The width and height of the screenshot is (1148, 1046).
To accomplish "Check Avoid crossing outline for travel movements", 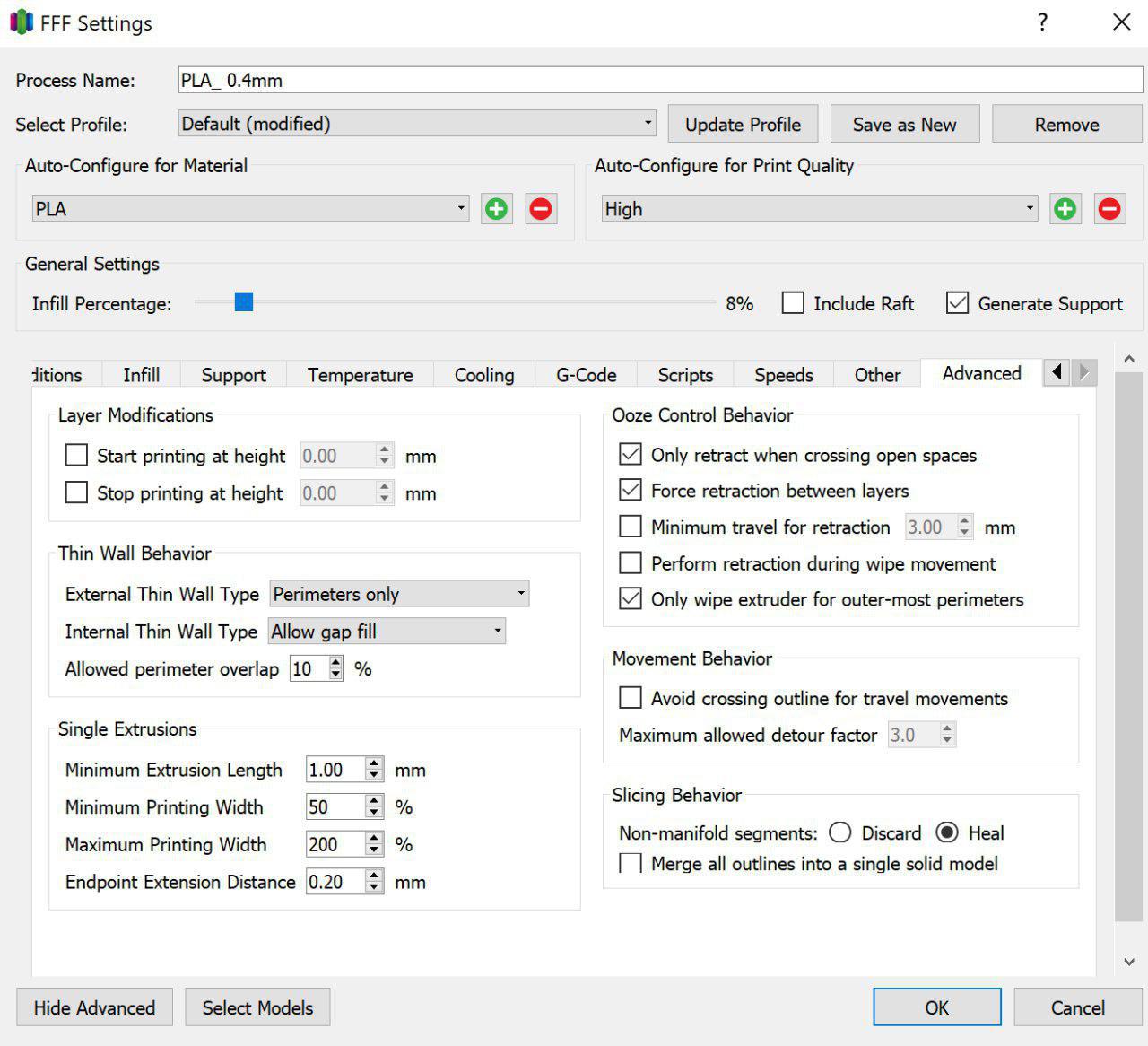I will point(631,698).
